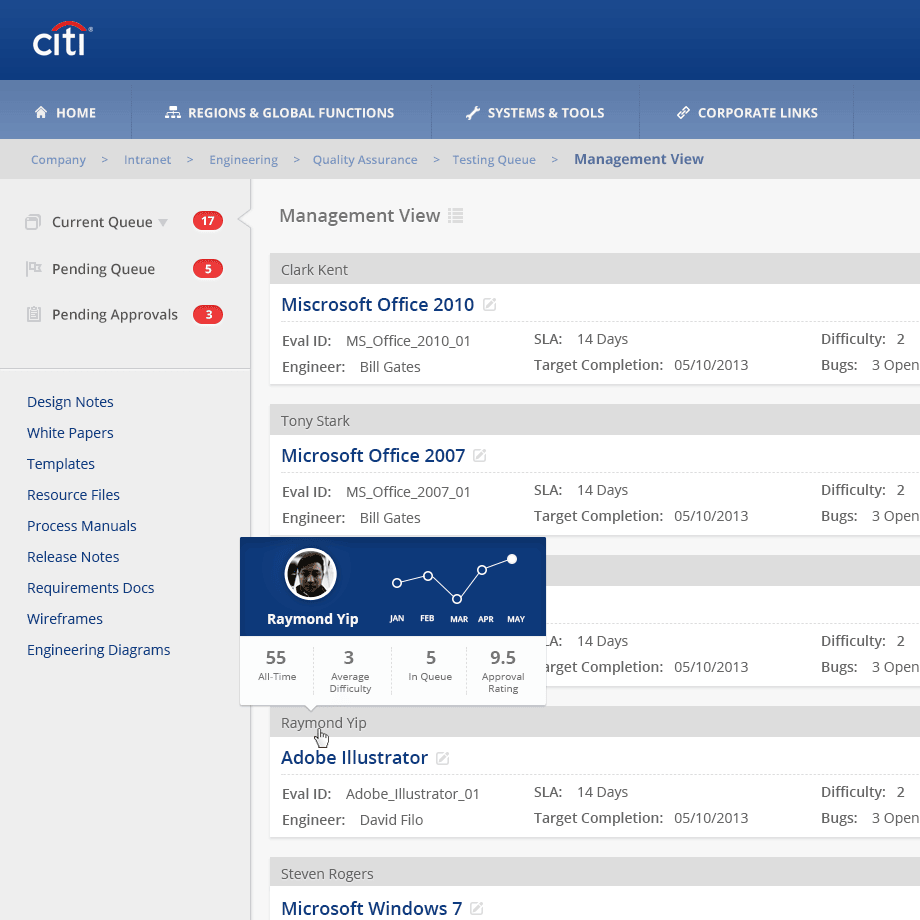Click 5 In Queue stat

pyautogui.click(x=430, y=665)
